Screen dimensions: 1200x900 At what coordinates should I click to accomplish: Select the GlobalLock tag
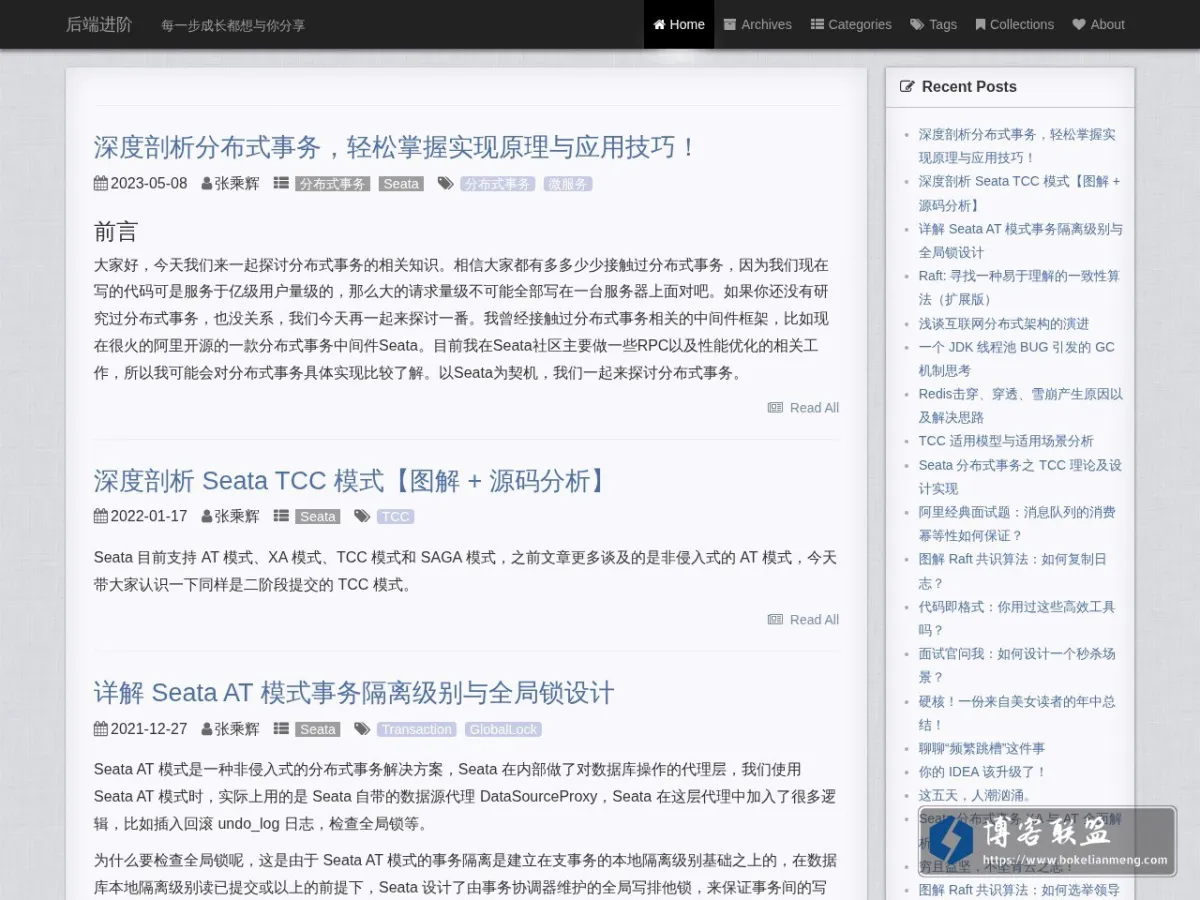[x=503, y=730]
